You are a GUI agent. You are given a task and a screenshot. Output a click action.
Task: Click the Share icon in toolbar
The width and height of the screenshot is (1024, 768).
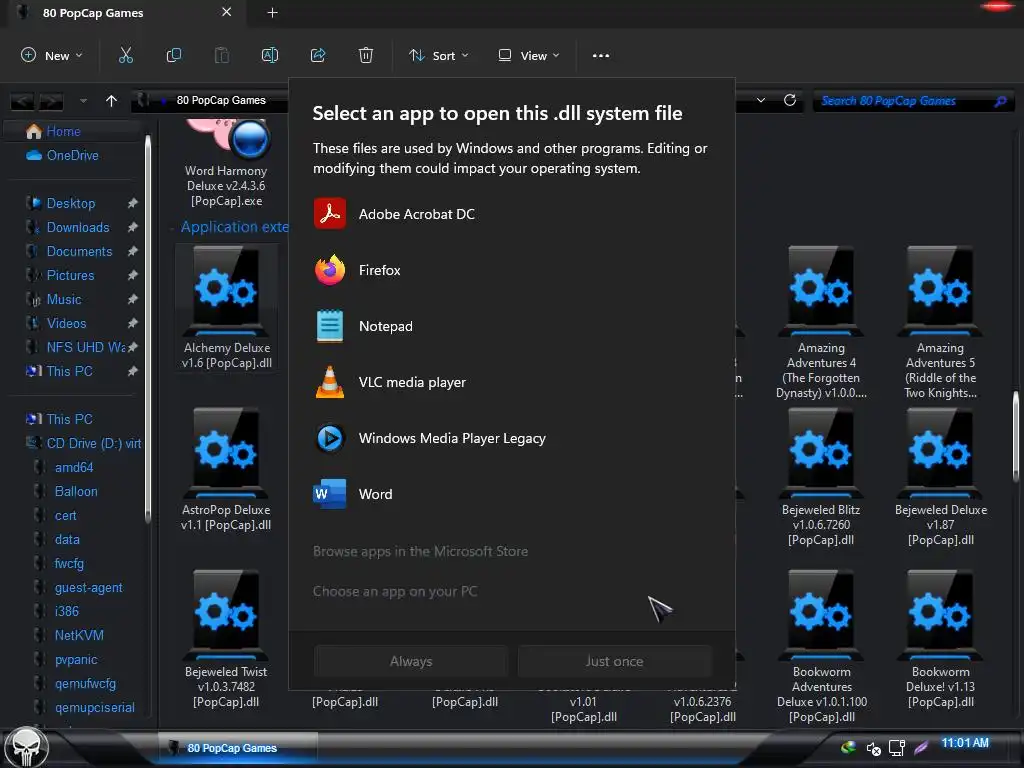[x=318, y=56]
